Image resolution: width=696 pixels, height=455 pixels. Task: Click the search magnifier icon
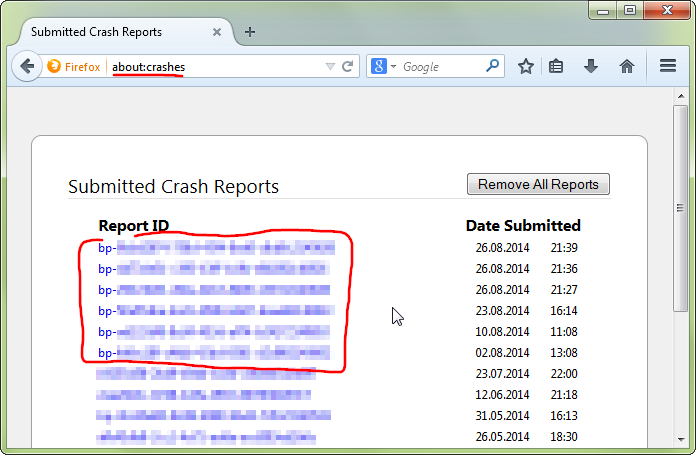pos(492,67)
